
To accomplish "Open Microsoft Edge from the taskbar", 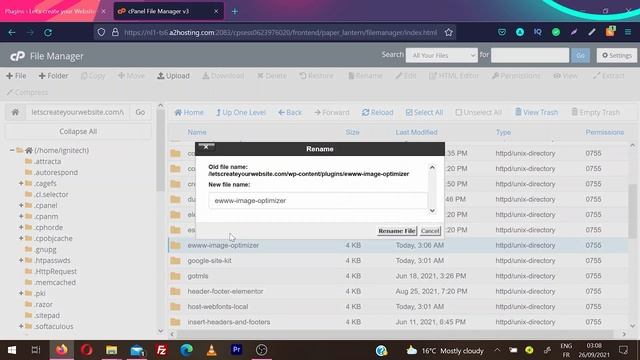I will [x=187, y=350].
